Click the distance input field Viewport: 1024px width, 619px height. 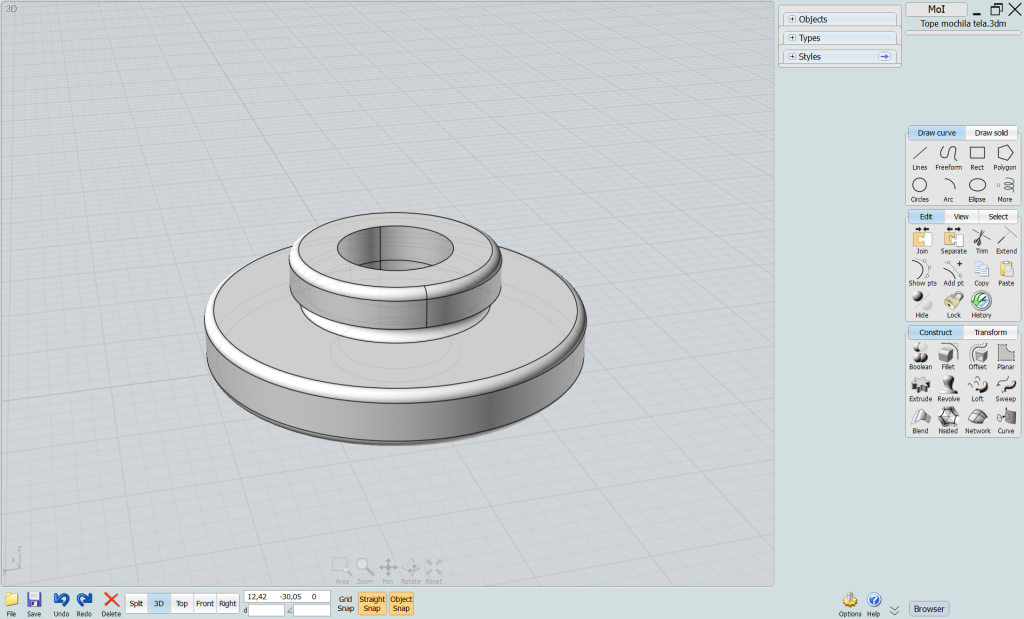(x=266, y=610)
